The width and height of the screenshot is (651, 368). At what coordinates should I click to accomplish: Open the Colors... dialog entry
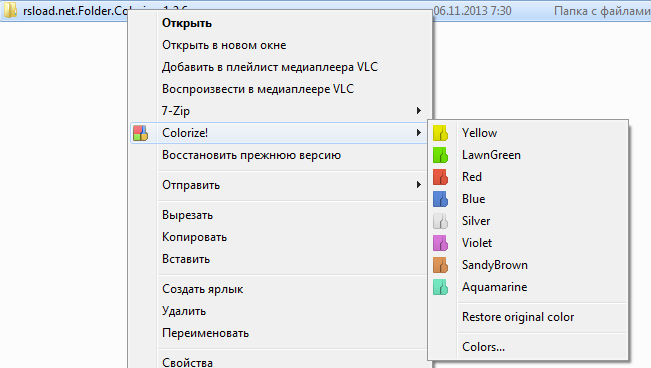pos(483,347)
